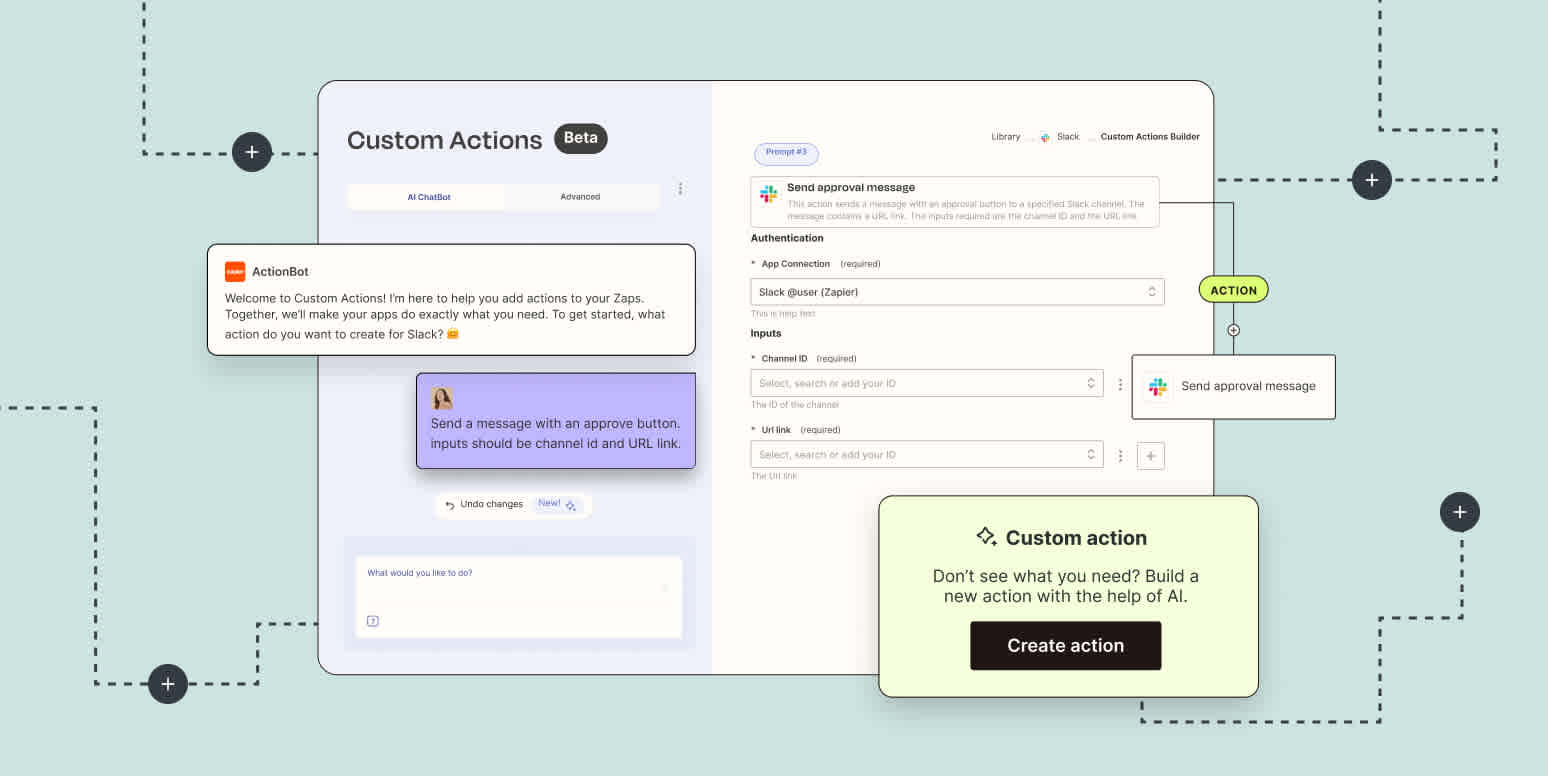Screen dimensions: 1548x776
Task: Click the Slack icon beside Send approval message header
Action: 769,193
